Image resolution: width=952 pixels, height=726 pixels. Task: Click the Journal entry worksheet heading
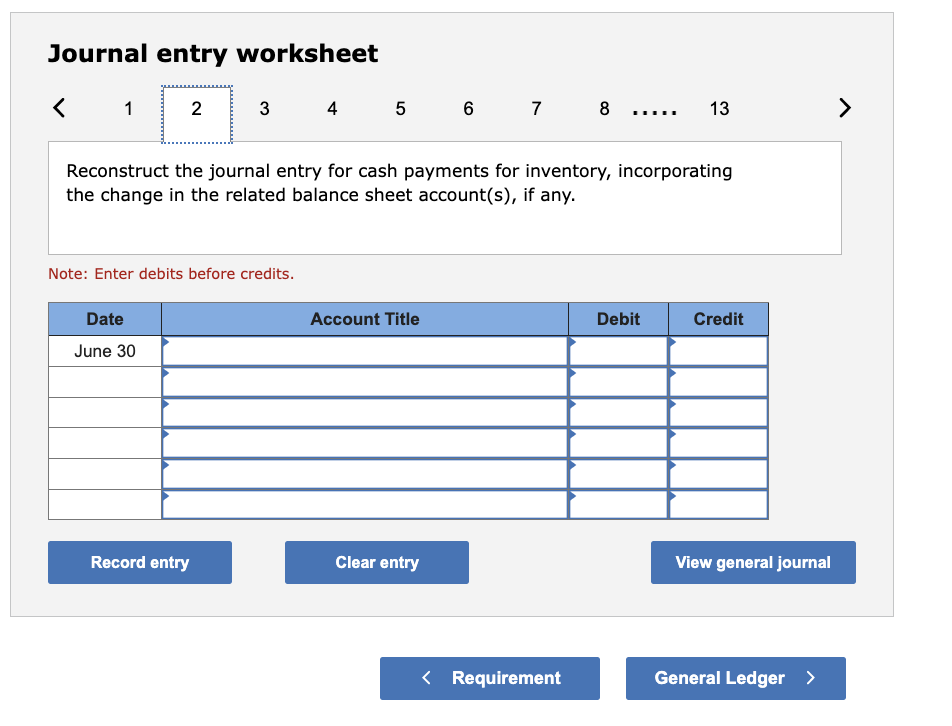[x=213, y=53]
